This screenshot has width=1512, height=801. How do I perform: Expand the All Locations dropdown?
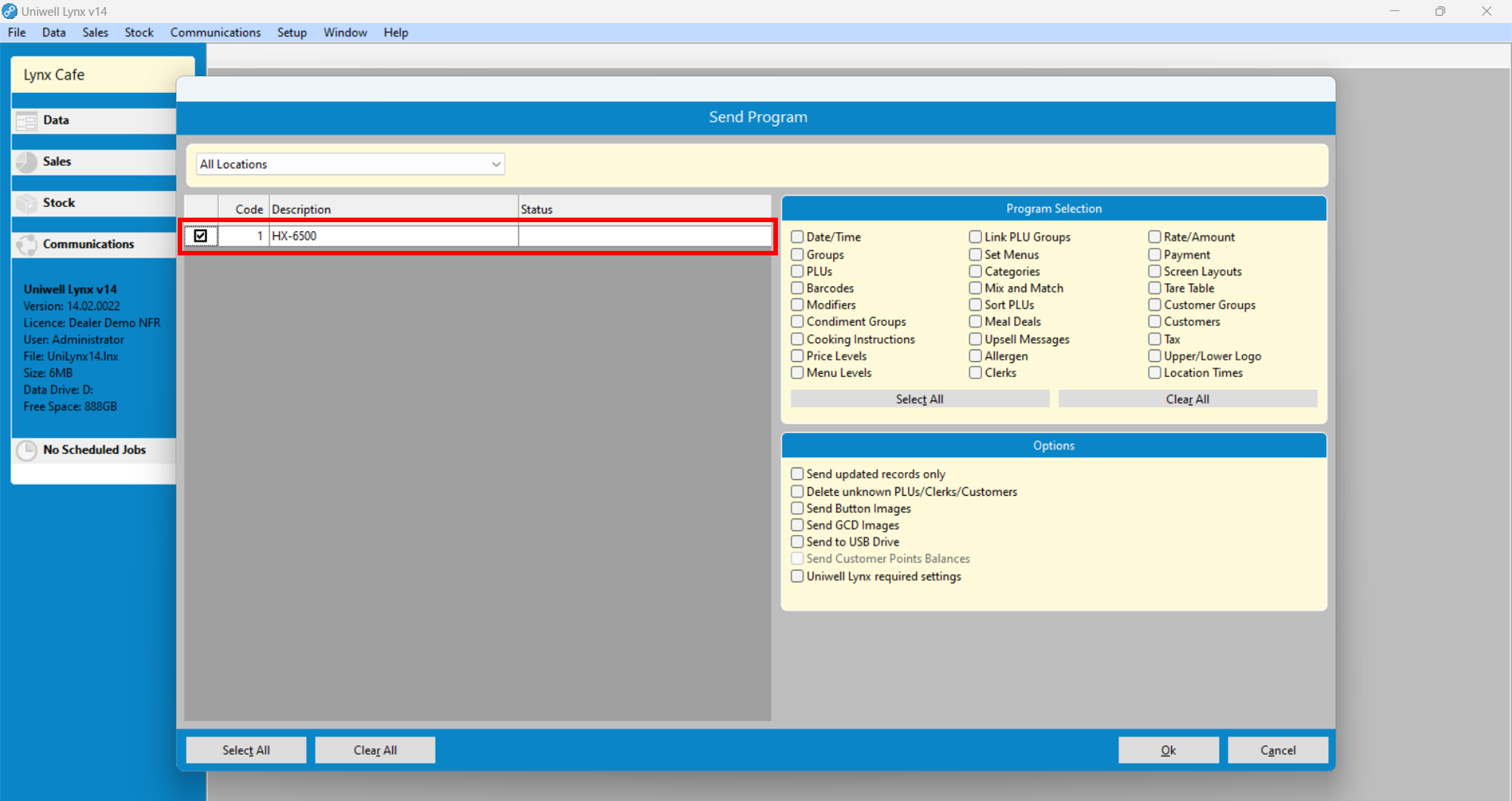pyautogui.click(x=495, y=164)
